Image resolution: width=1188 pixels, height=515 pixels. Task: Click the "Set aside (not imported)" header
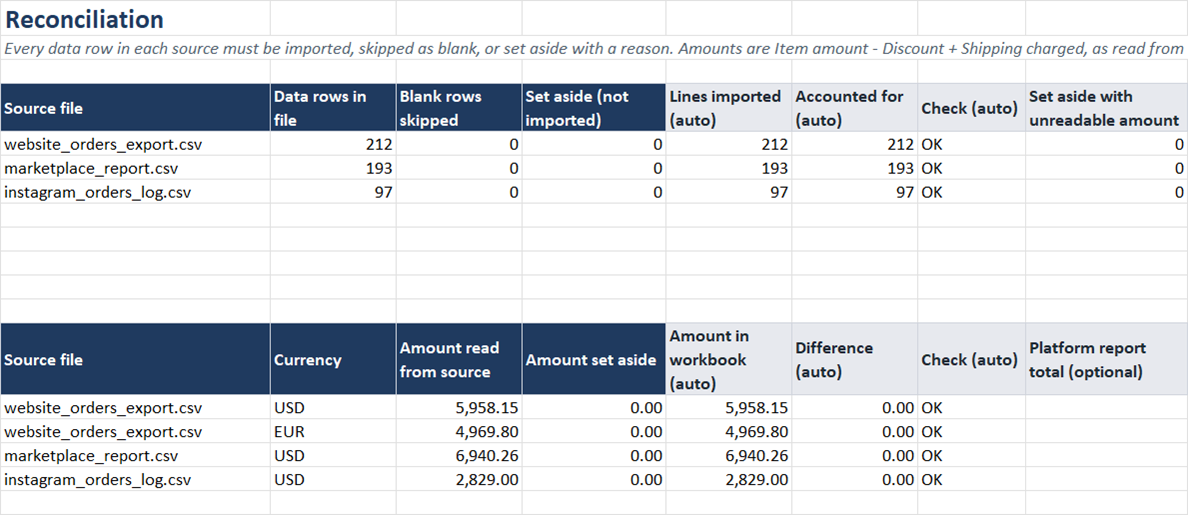[593, 108]
